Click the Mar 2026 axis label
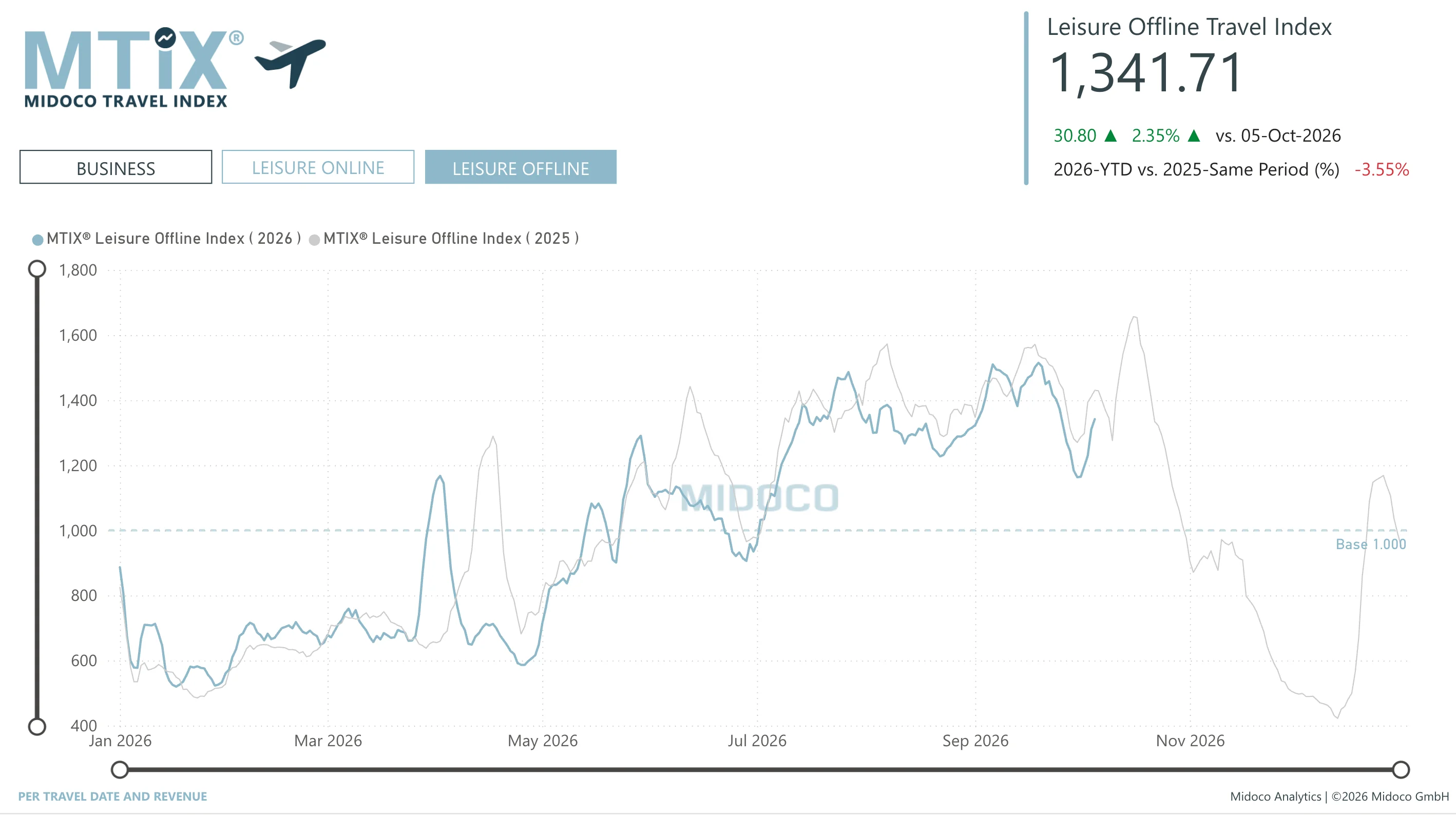 pos(328,741)
